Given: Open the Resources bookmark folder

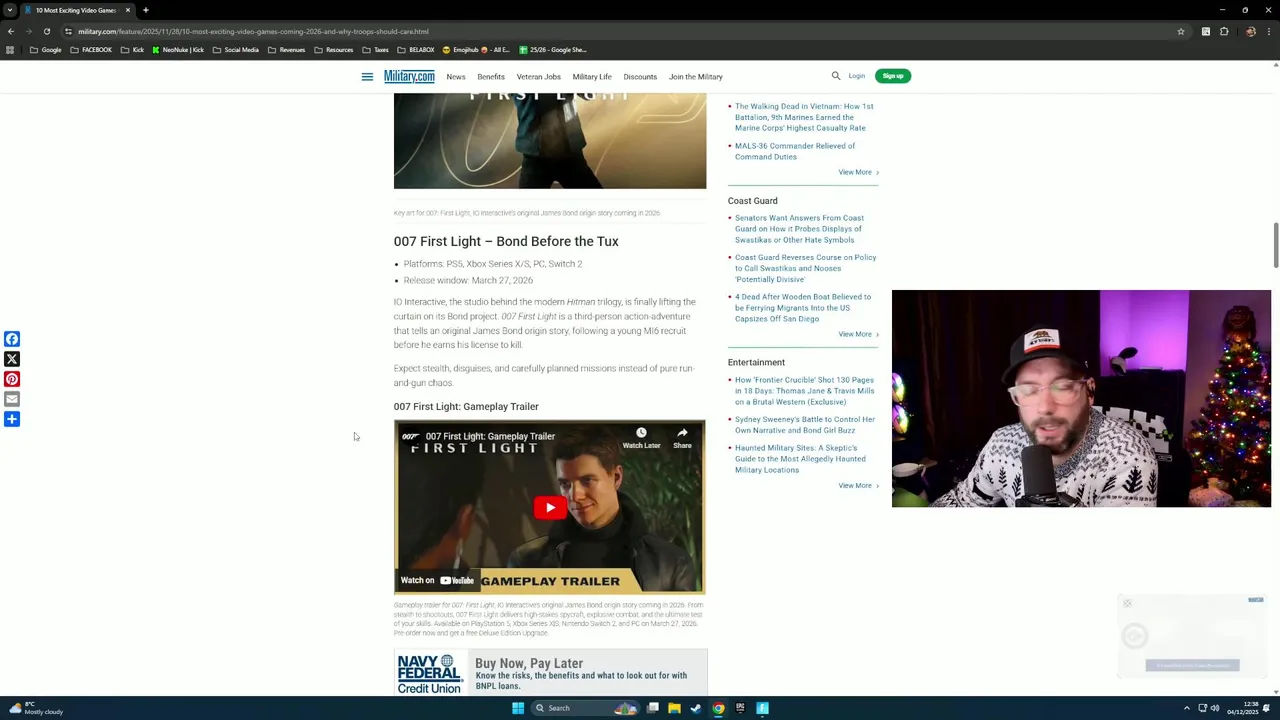Looking at the screenshot, I should (334, 50).
